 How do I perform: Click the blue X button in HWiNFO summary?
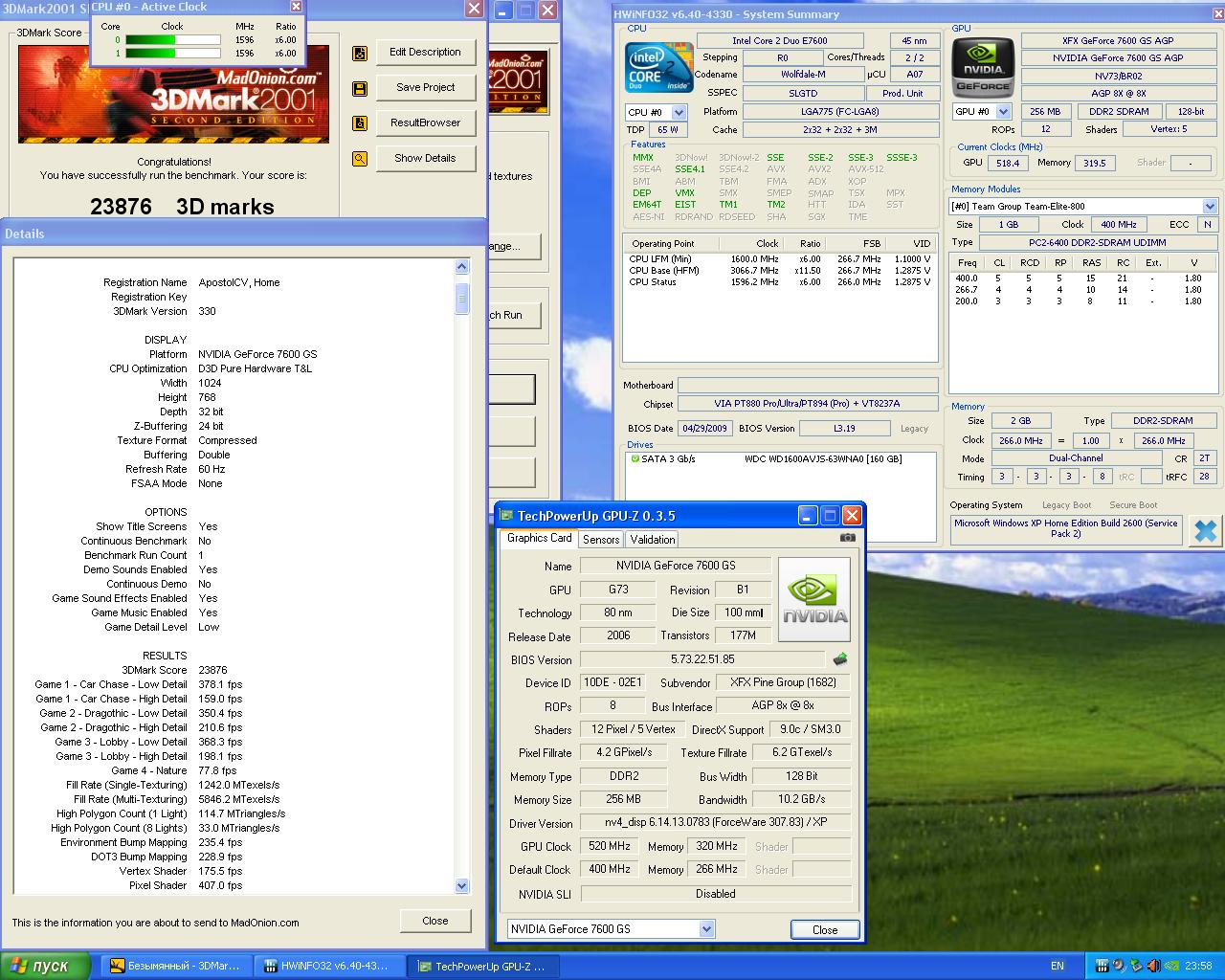point(1204,530)
